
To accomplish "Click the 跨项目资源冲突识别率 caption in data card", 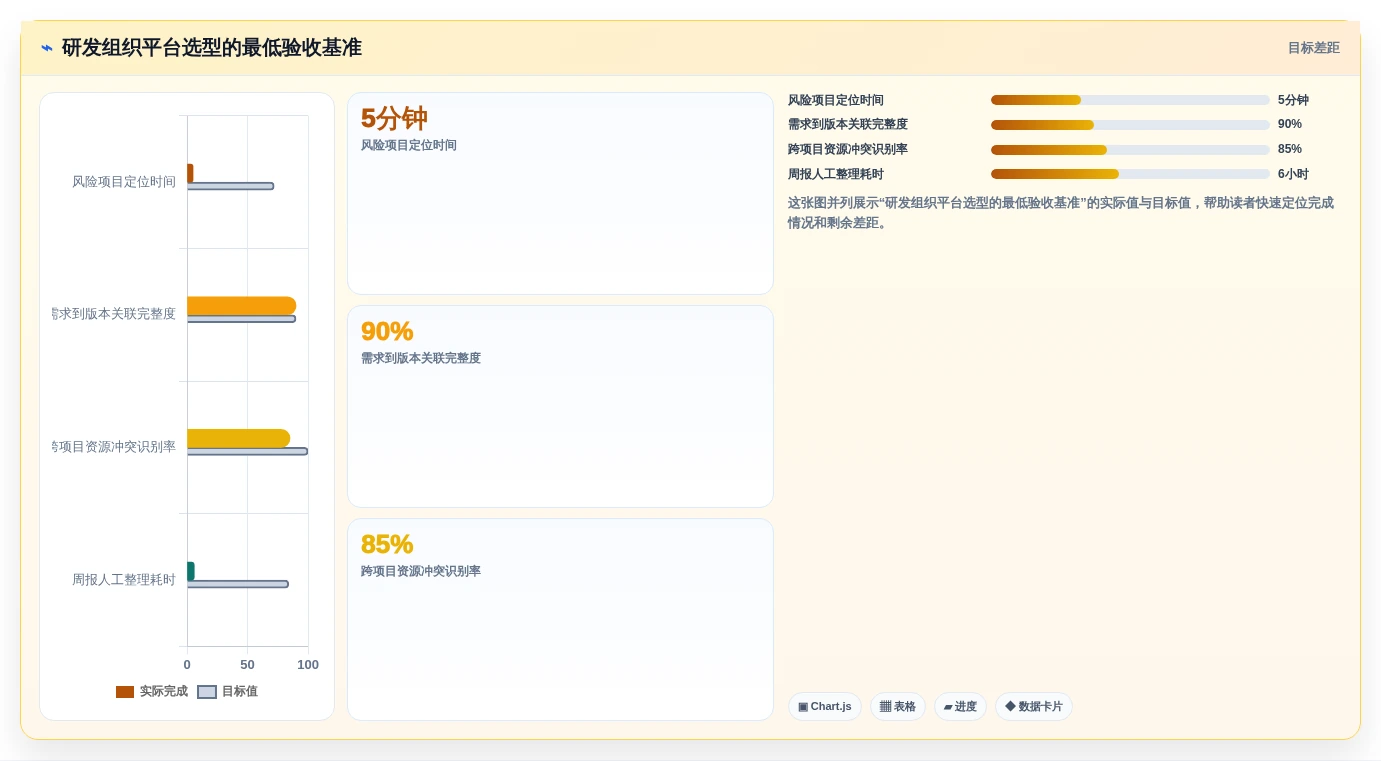I will pos(421,571).
